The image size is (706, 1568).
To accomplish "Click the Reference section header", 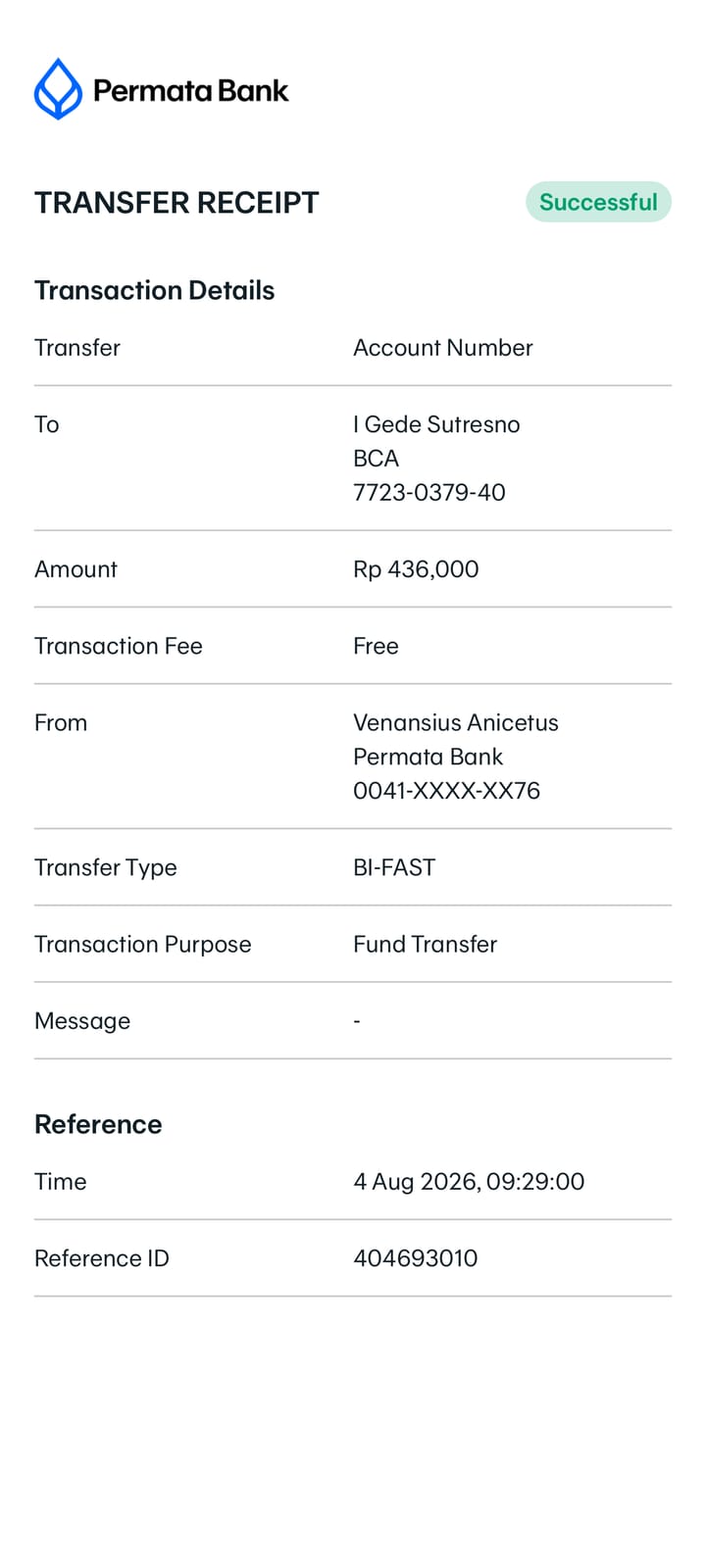I will pyautogui.click(x=98, y=1124).
